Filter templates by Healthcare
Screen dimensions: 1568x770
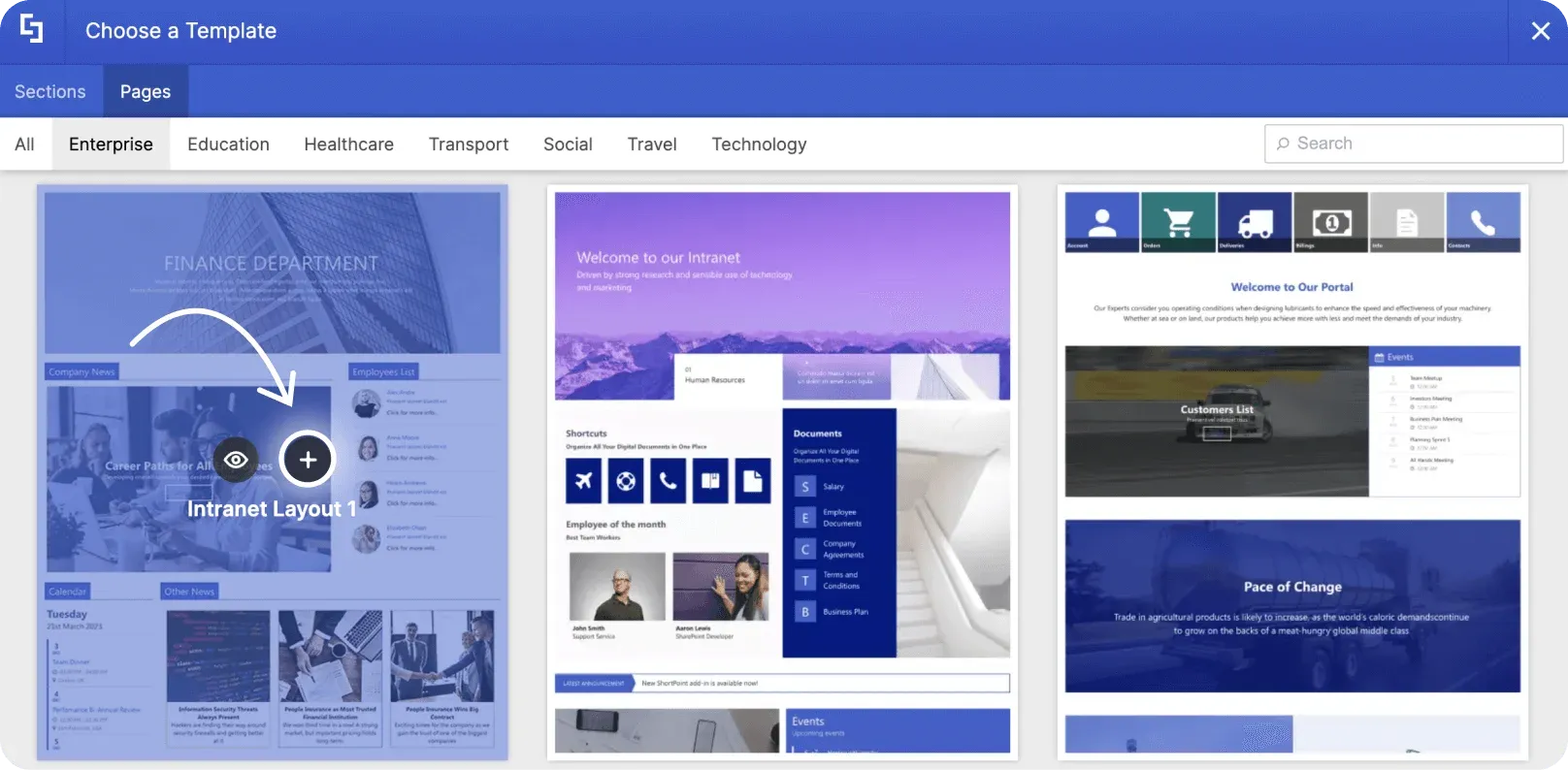pyautogui.click(x=348, y=144)
